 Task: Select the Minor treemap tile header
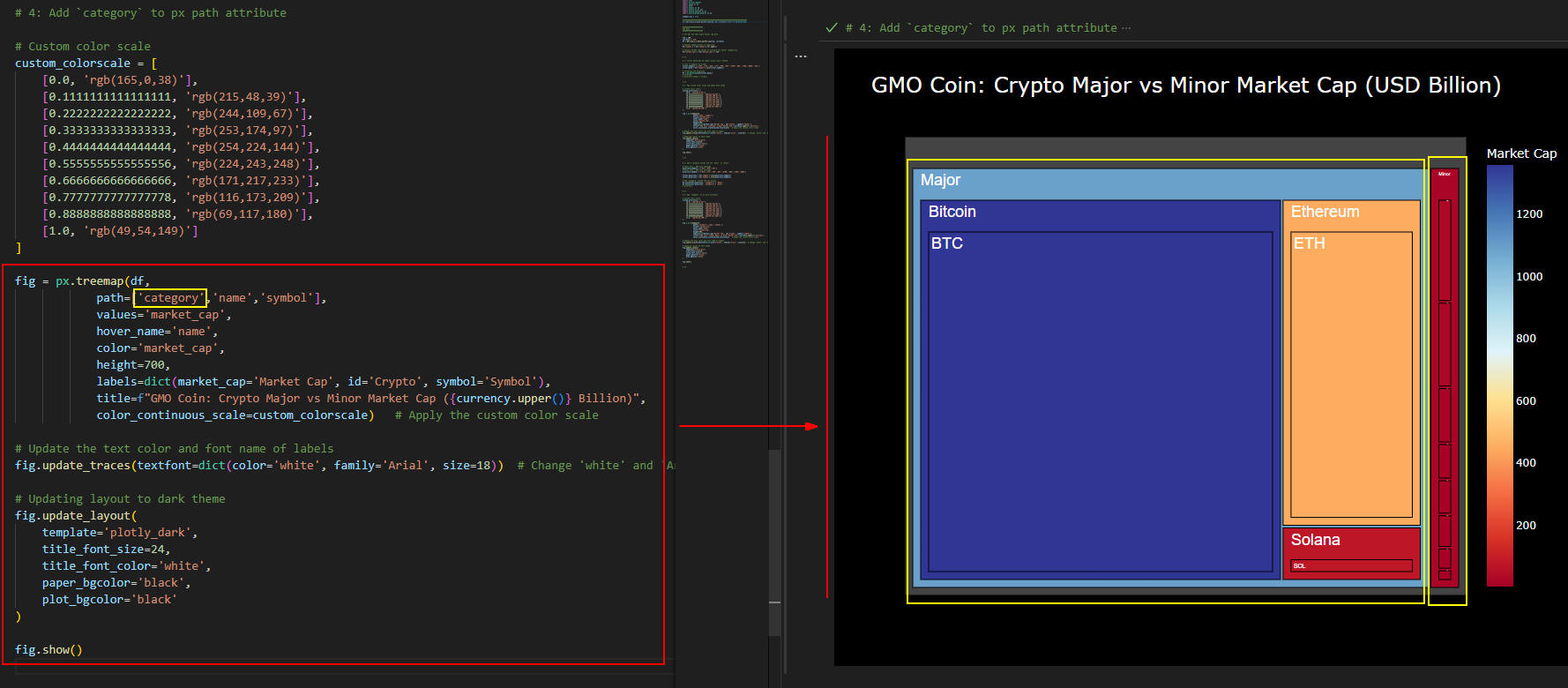point(1445,175)
